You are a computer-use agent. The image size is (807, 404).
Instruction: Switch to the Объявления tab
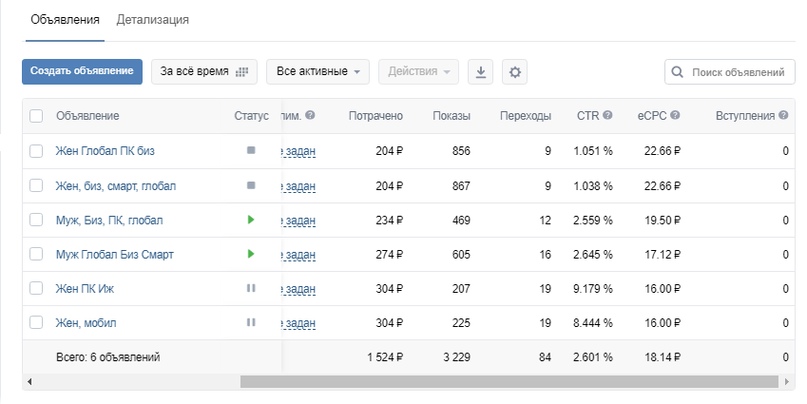(x=65, y=20)
